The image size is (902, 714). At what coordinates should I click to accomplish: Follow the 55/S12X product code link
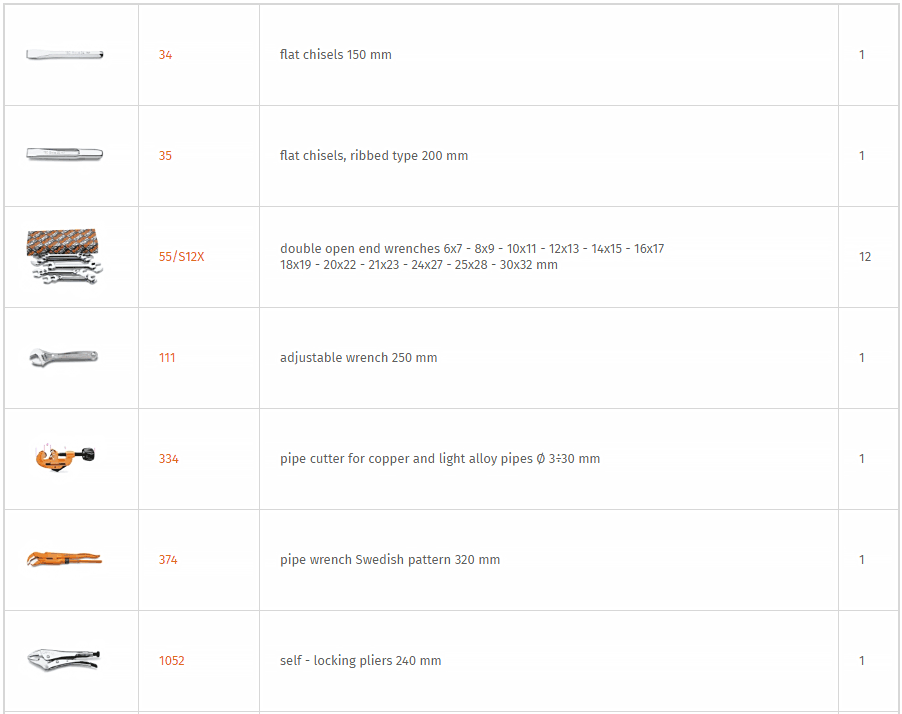tap(182, 257)
